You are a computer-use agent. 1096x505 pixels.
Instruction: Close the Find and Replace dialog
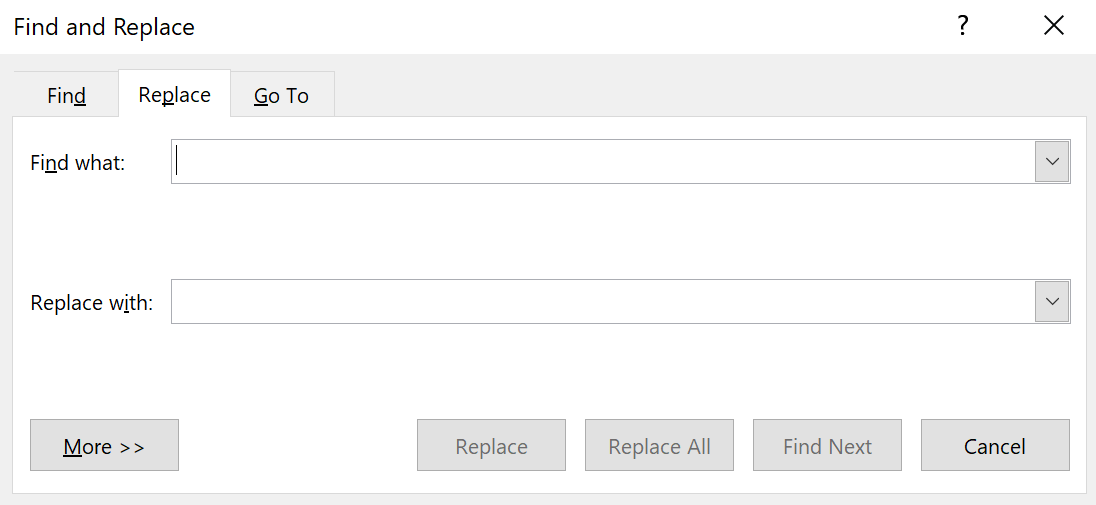coord(1053,27)
